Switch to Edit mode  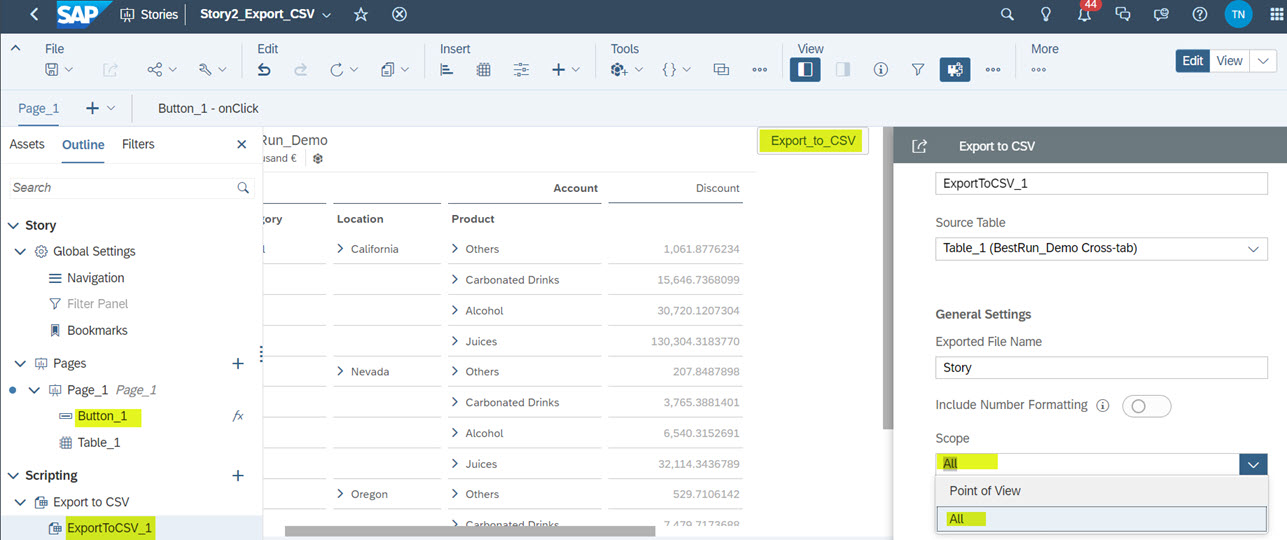click(x=1193, y=61)
